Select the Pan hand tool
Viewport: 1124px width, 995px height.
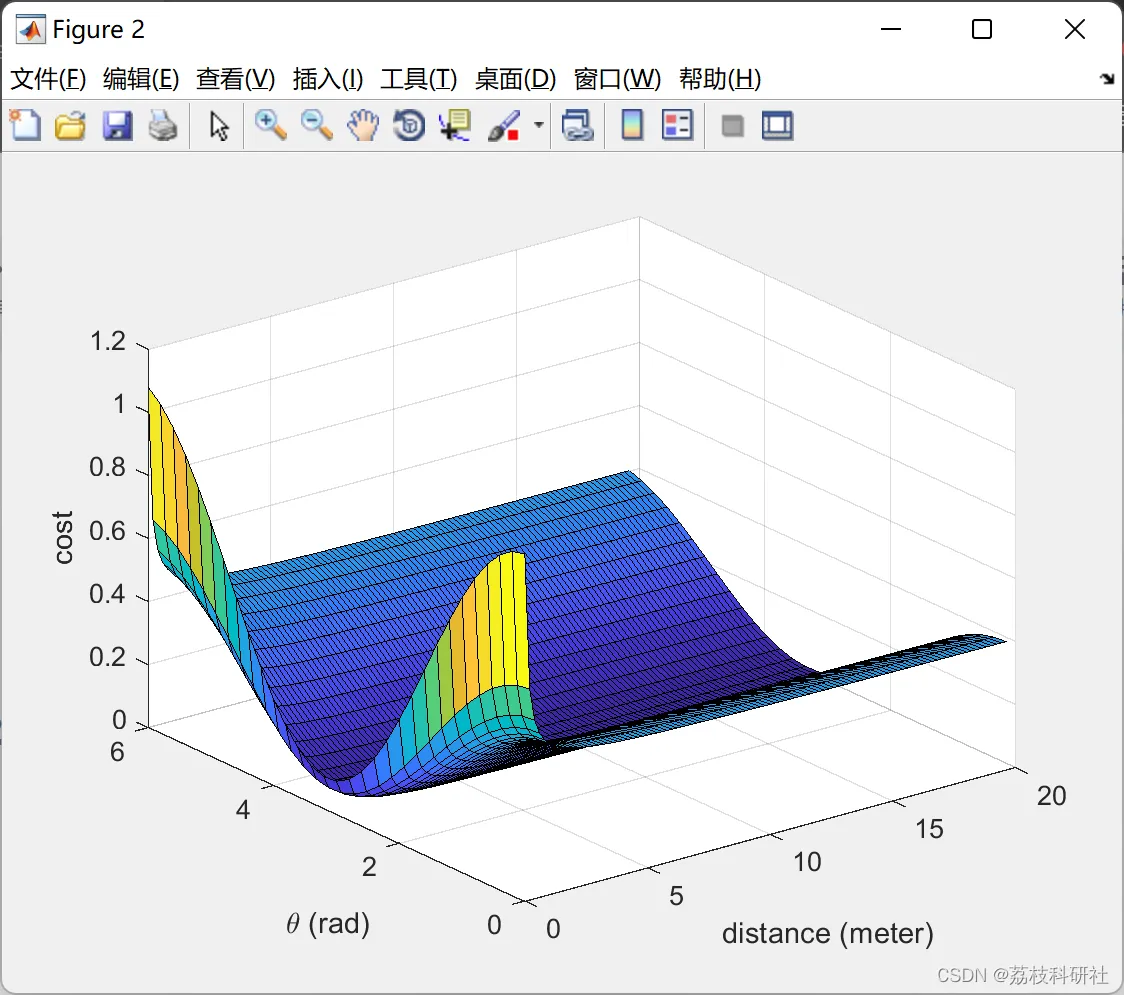[363, 125]
